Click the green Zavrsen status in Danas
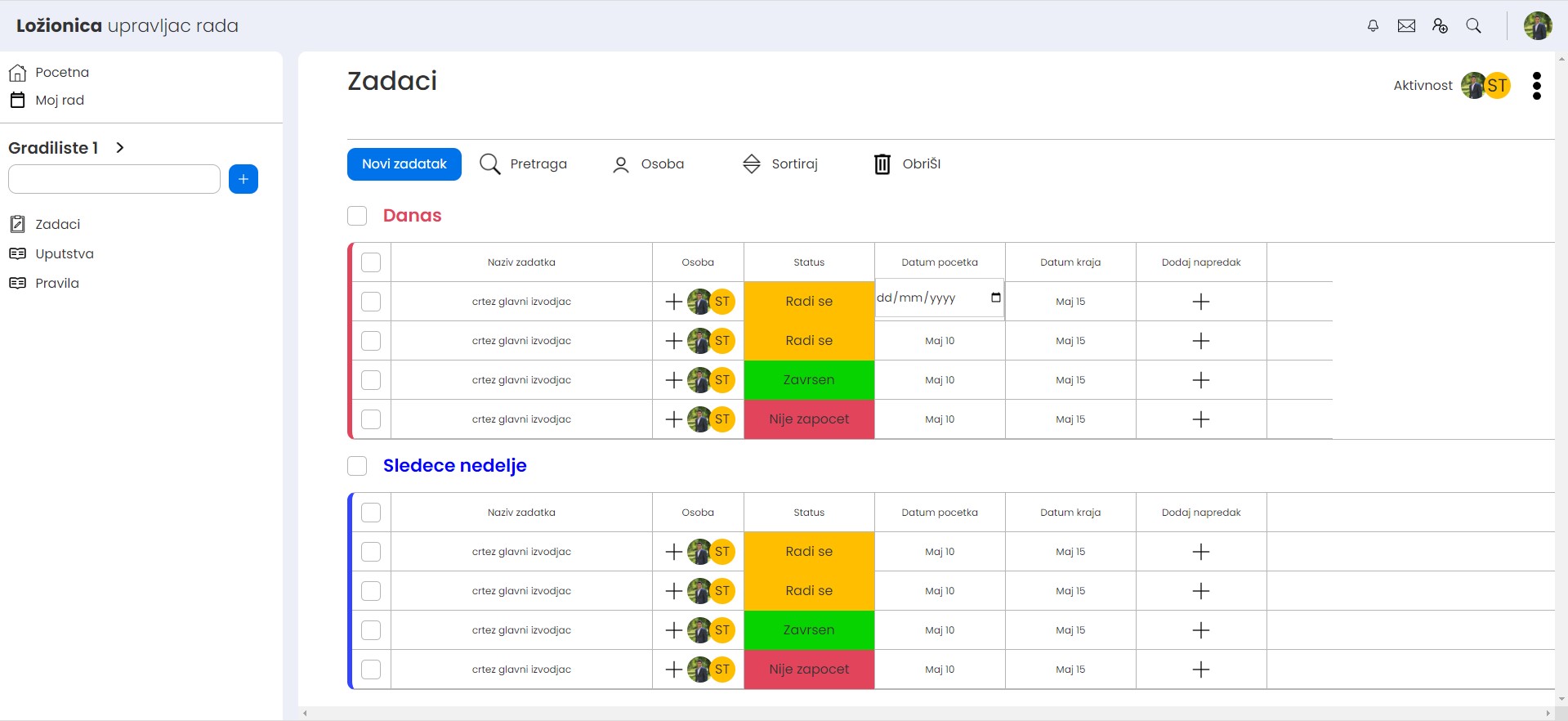The width and height of the screenshot is (1568, 721). pos(809,380)
